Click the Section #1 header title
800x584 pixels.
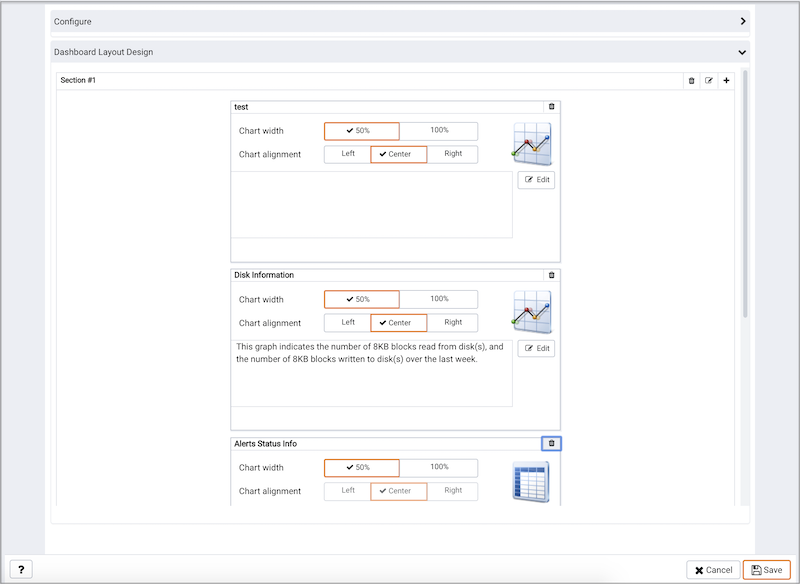pos(78,80)
